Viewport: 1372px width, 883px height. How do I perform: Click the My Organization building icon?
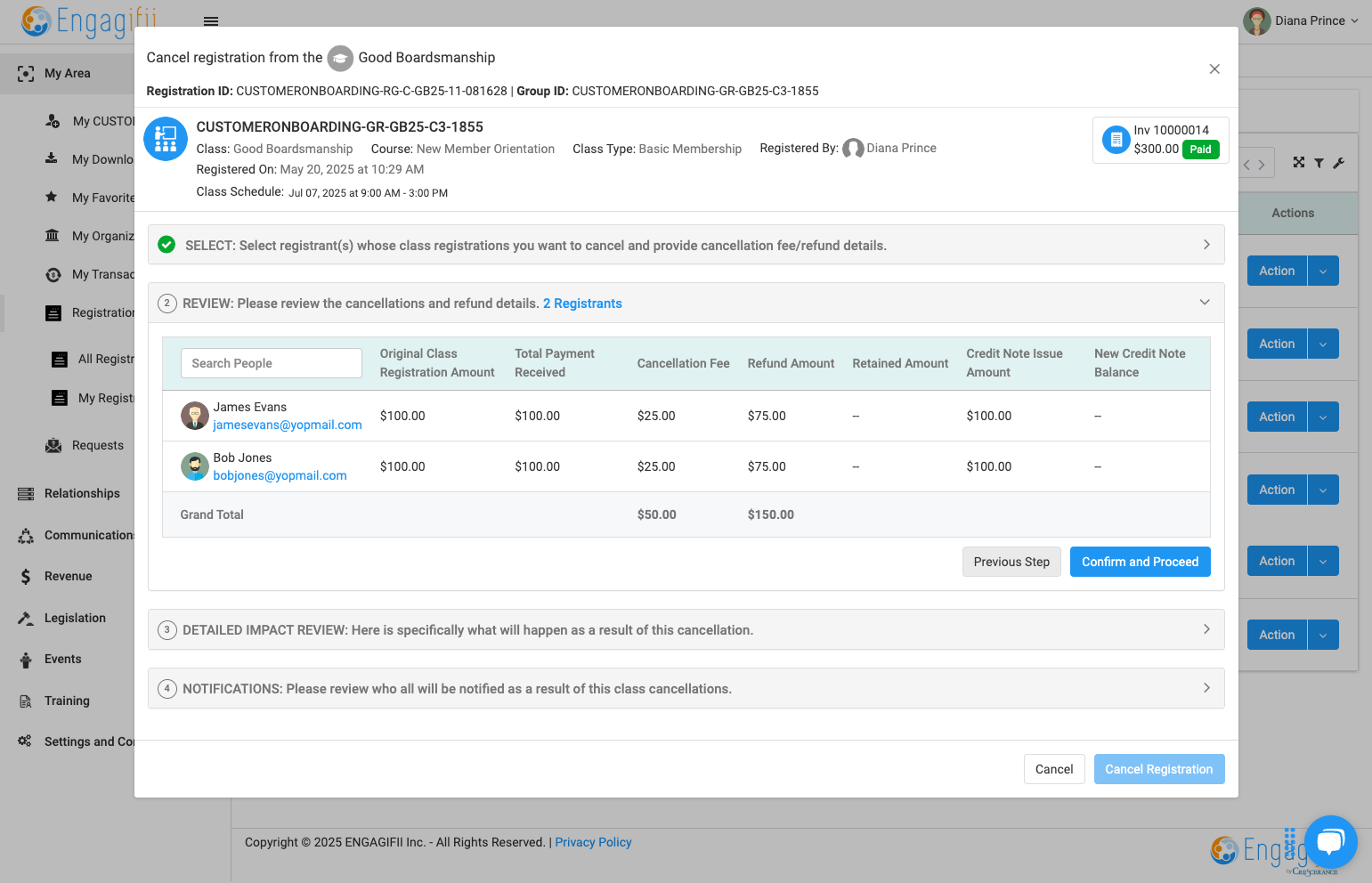click(53, 236)
